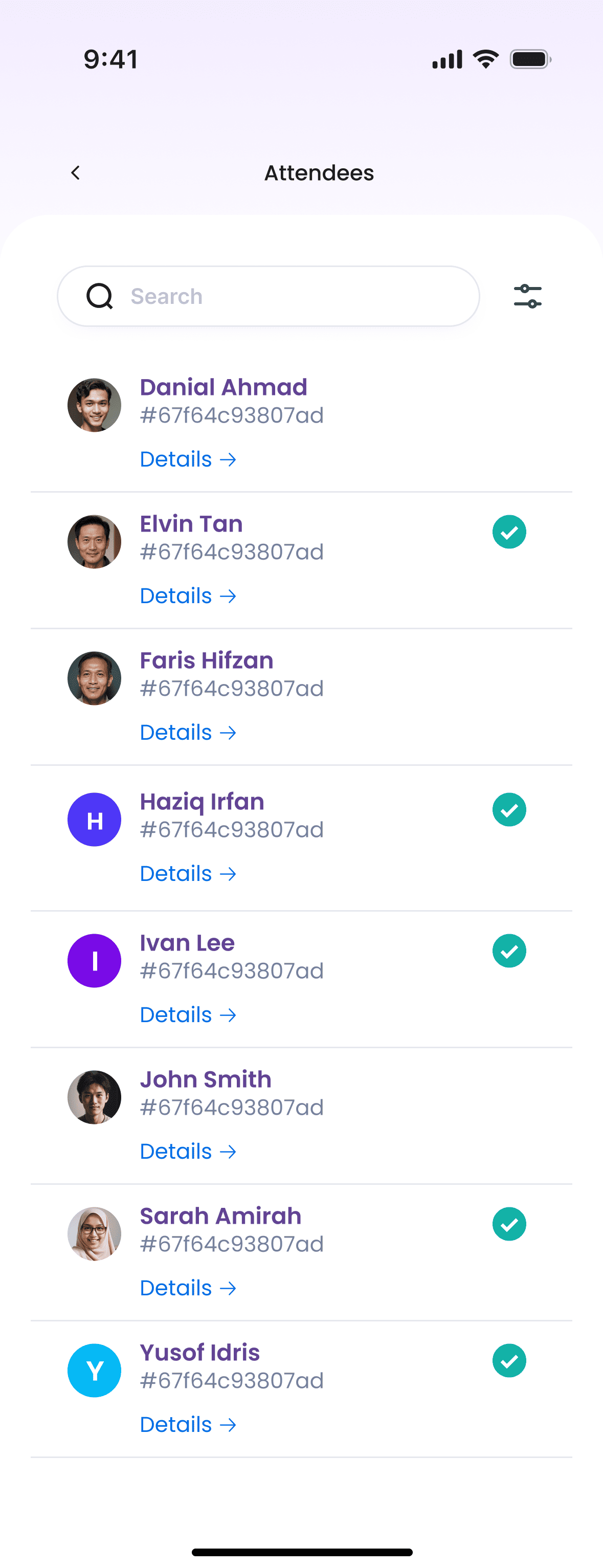Toggle Elvin Tan's attendance checkmark
This screenshot has height=1568, width=603.
[509, 532]
